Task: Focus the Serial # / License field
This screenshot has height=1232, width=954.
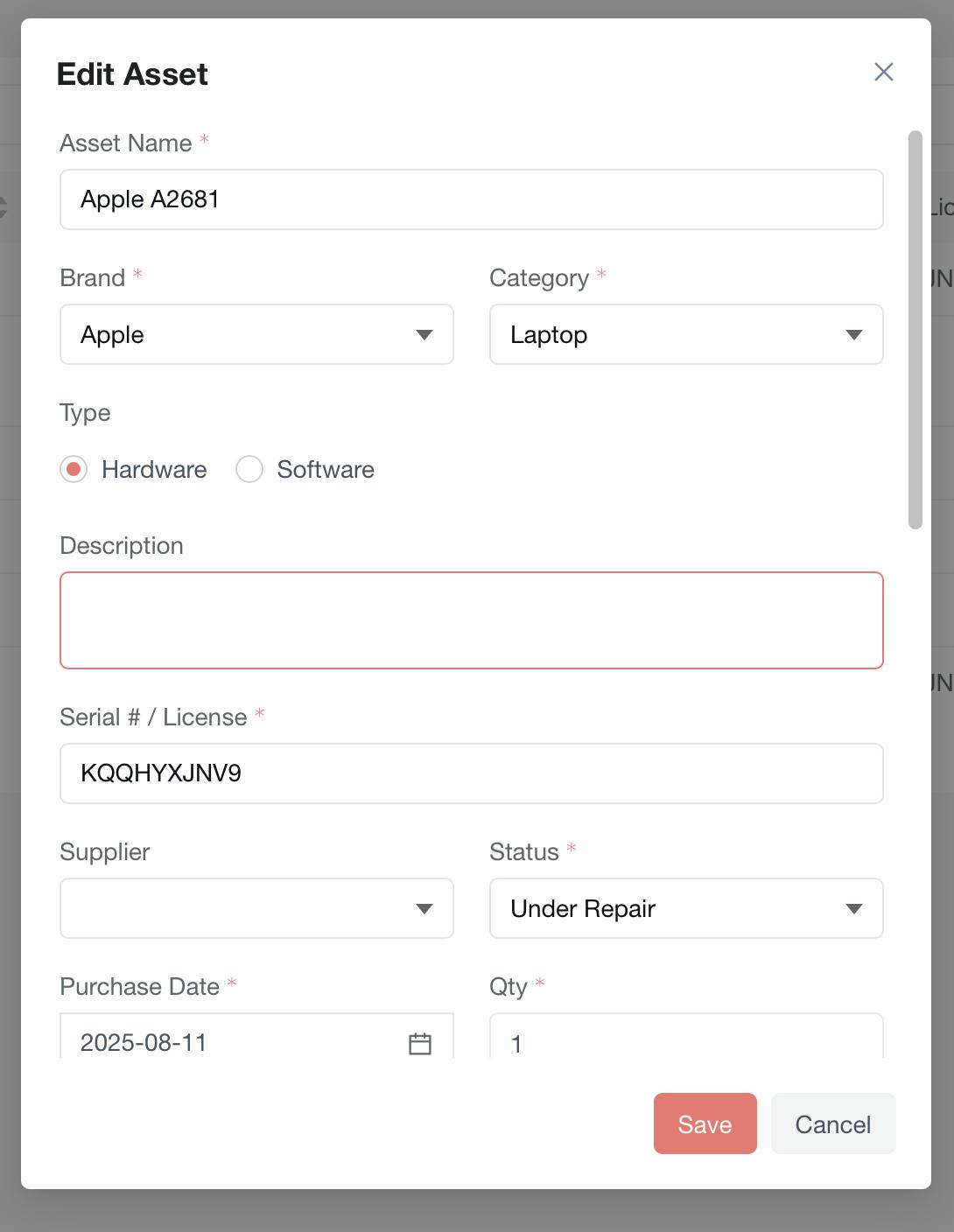Action: click(x=471, y=773)
